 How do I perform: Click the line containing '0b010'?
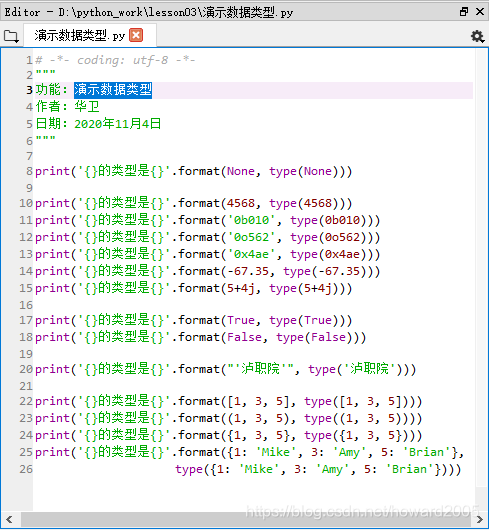click(207, 220)
